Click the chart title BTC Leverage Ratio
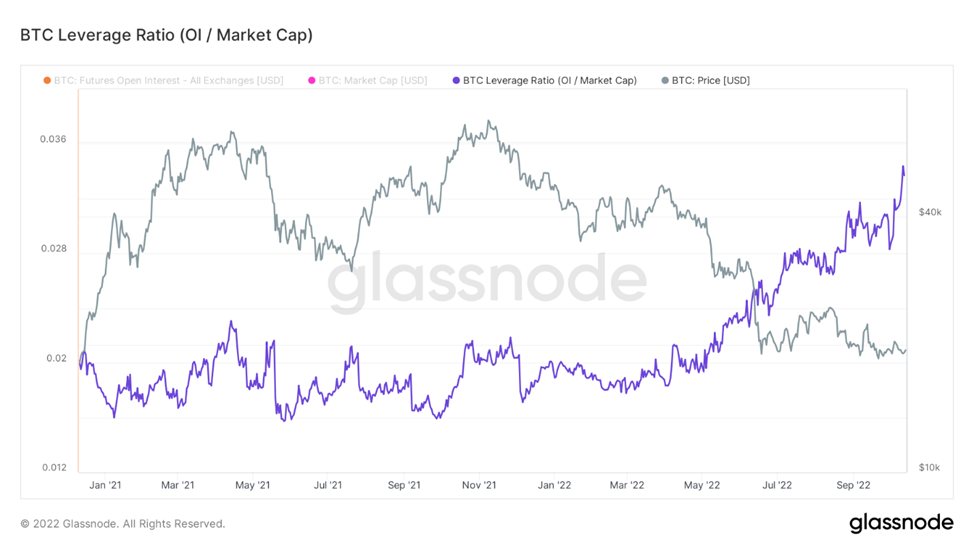The width and height of the screenshot is (974, 548). [166, 35]
